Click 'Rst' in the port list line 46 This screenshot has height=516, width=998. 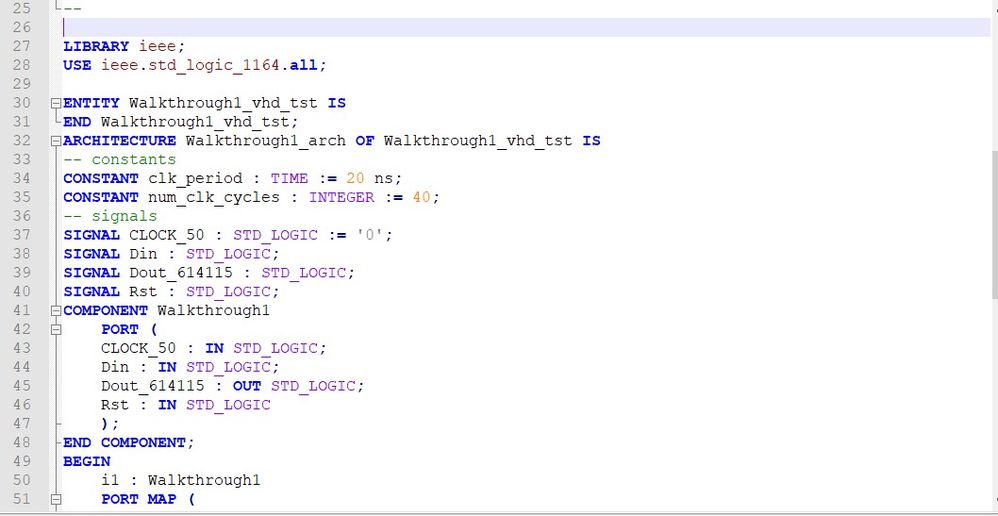point(115,405)
